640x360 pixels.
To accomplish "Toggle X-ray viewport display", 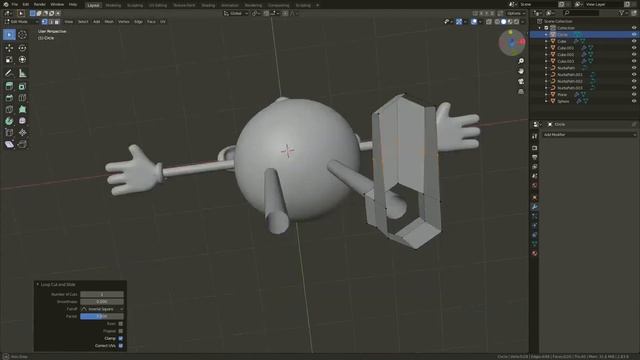I will click(489, 22).
